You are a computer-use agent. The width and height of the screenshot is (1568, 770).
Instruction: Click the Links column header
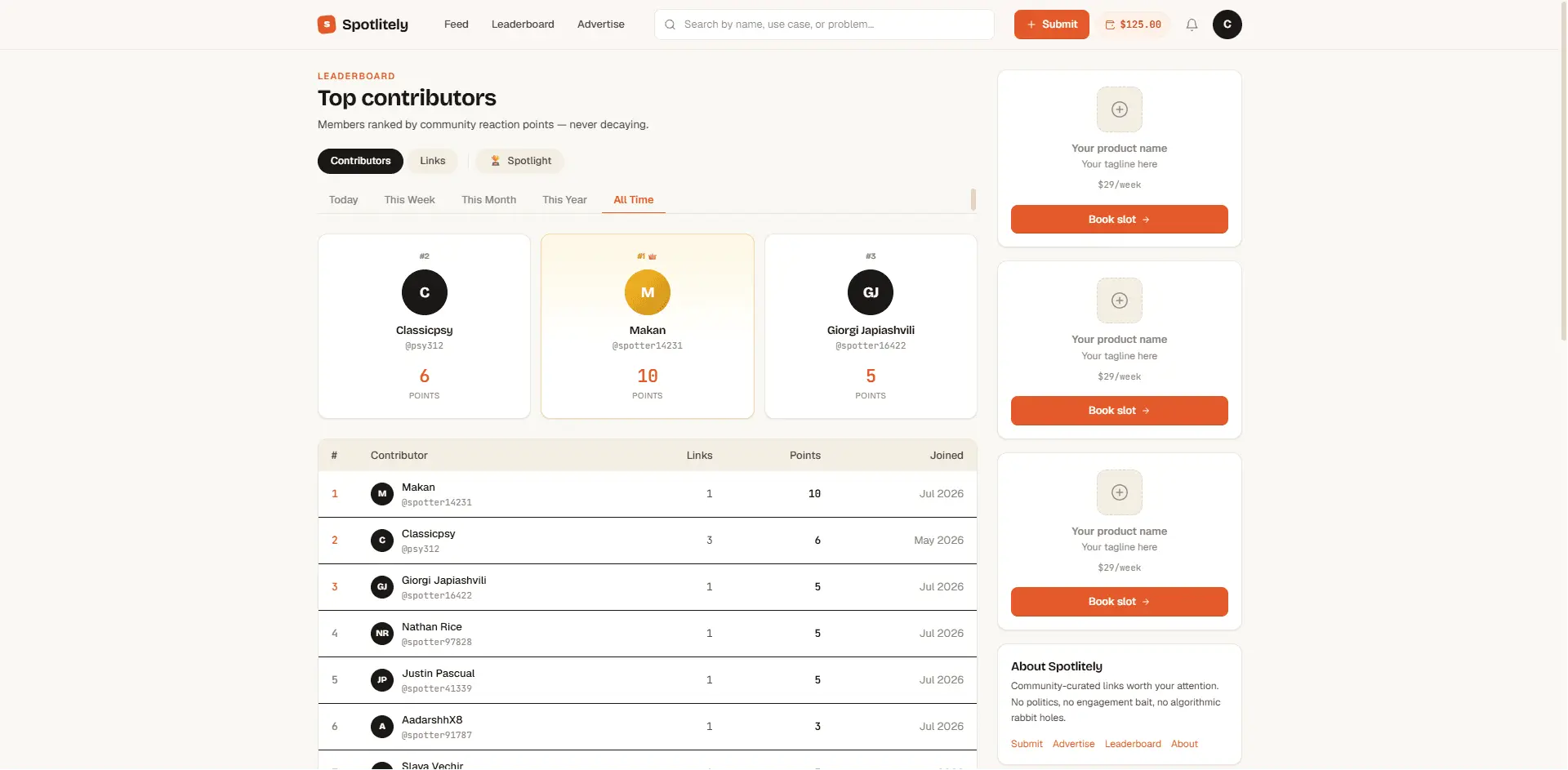pyautogui.click(x=700, y=456)
